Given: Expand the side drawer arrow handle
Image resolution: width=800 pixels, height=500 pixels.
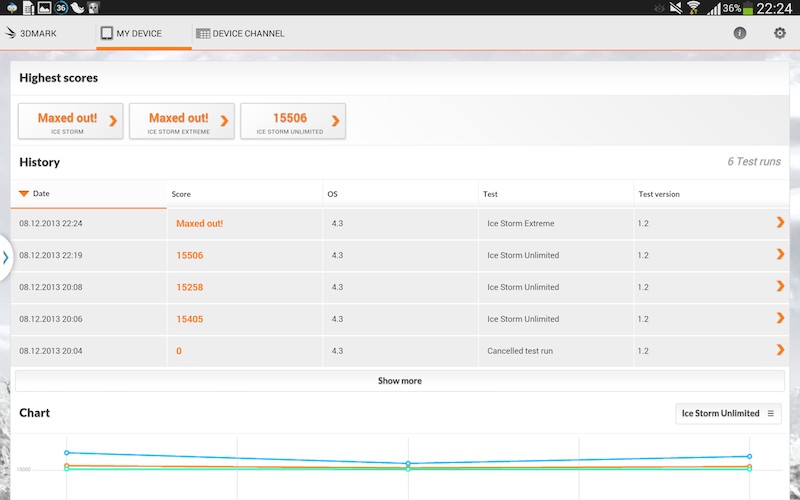Looking at the screenshot, I should pyautogui.click(x=6, y=258).
